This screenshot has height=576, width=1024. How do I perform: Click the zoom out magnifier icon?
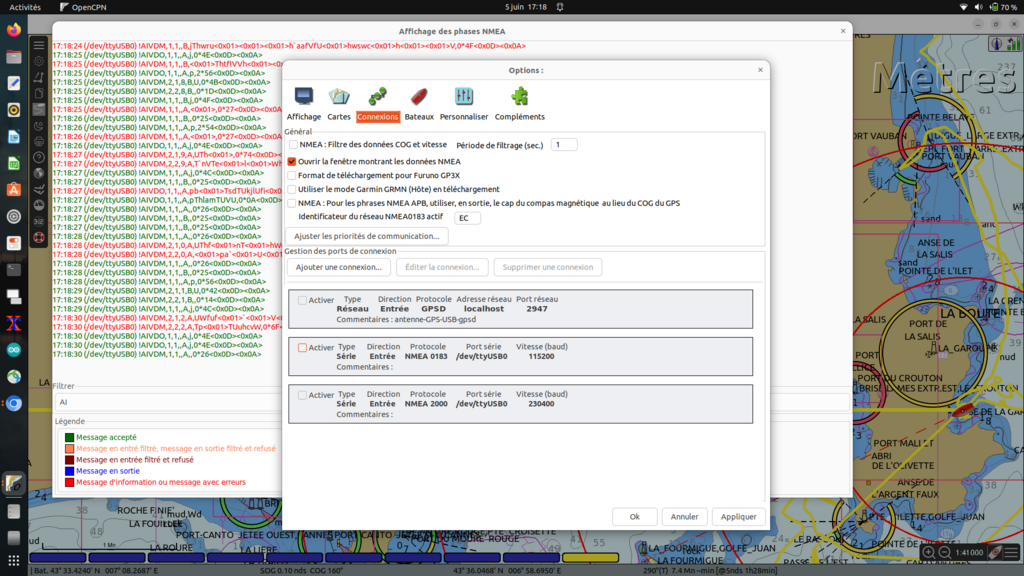(945, 552)
